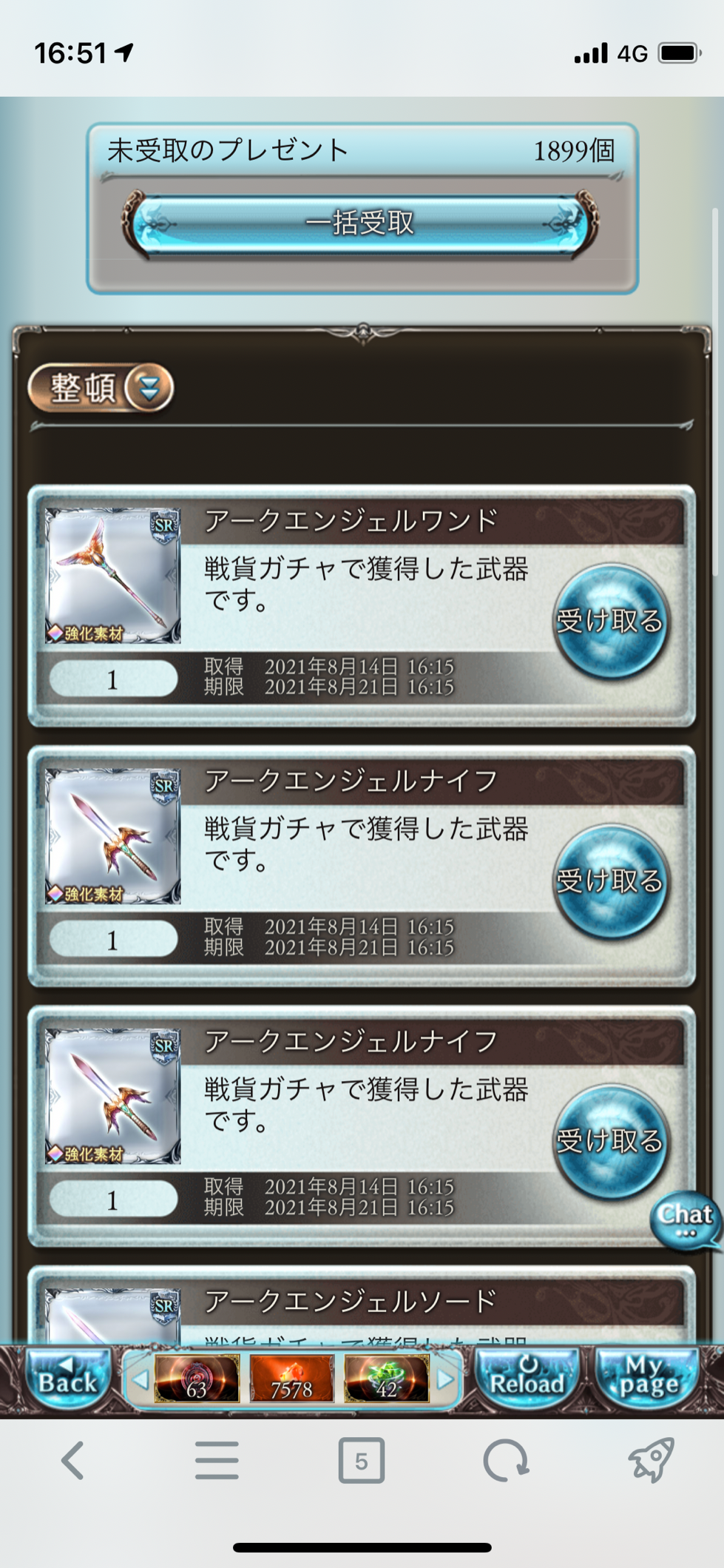
Task: Show next items with right arrow
Action: click(x=445, y=1379)
